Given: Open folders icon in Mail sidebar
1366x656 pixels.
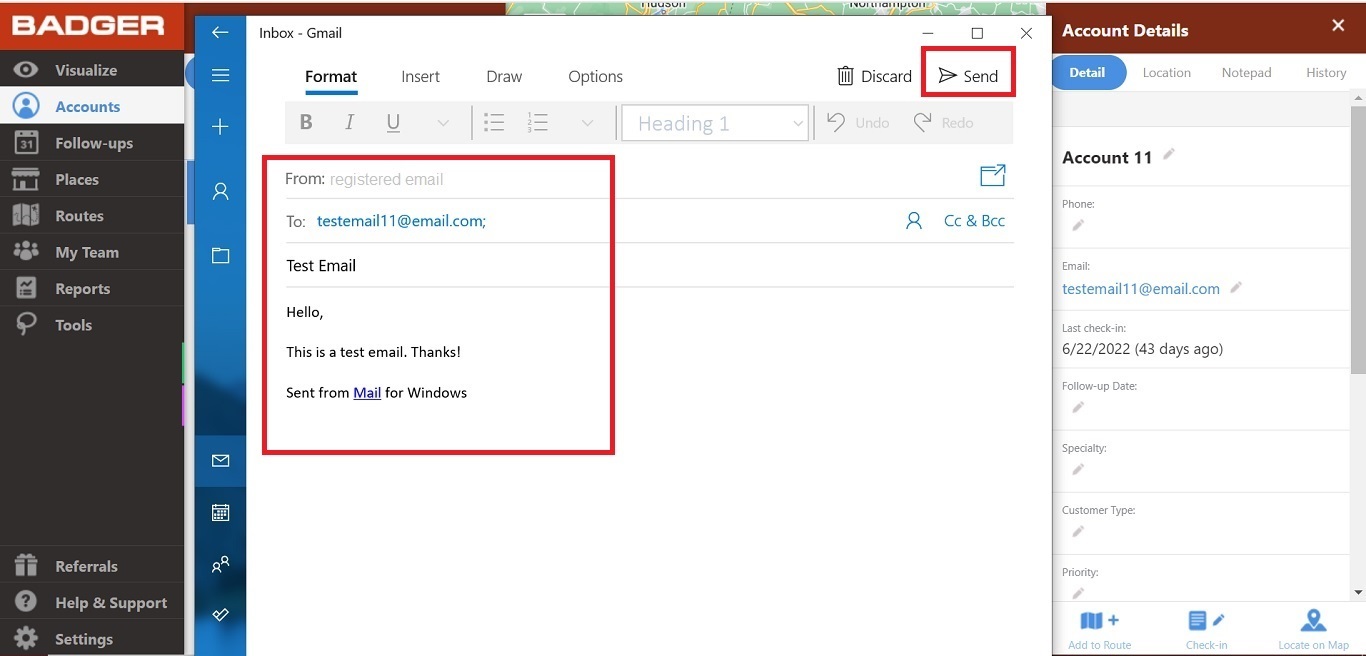Looking at the screenshot, I should tap(220, 256).
